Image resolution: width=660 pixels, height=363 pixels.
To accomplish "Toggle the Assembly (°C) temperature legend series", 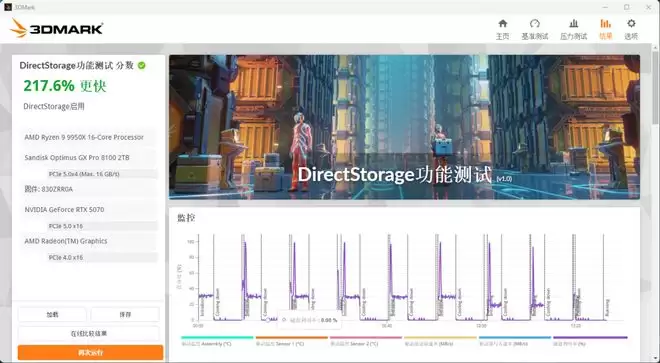I will (x=217, y=341).
